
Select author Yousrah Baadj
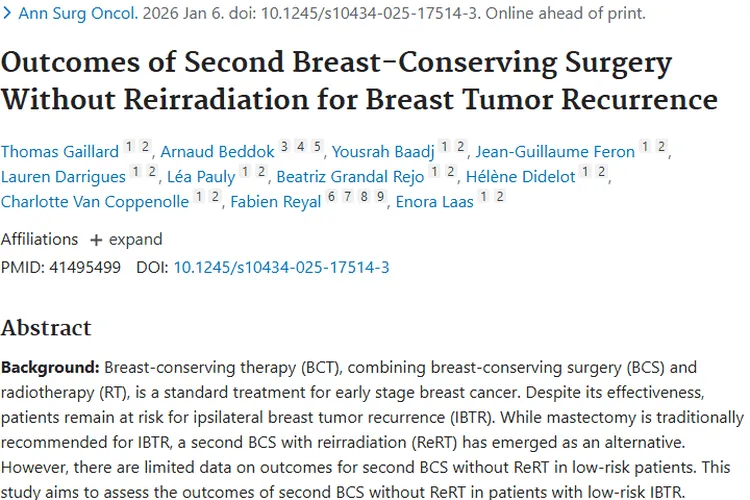tap(384, 152)
